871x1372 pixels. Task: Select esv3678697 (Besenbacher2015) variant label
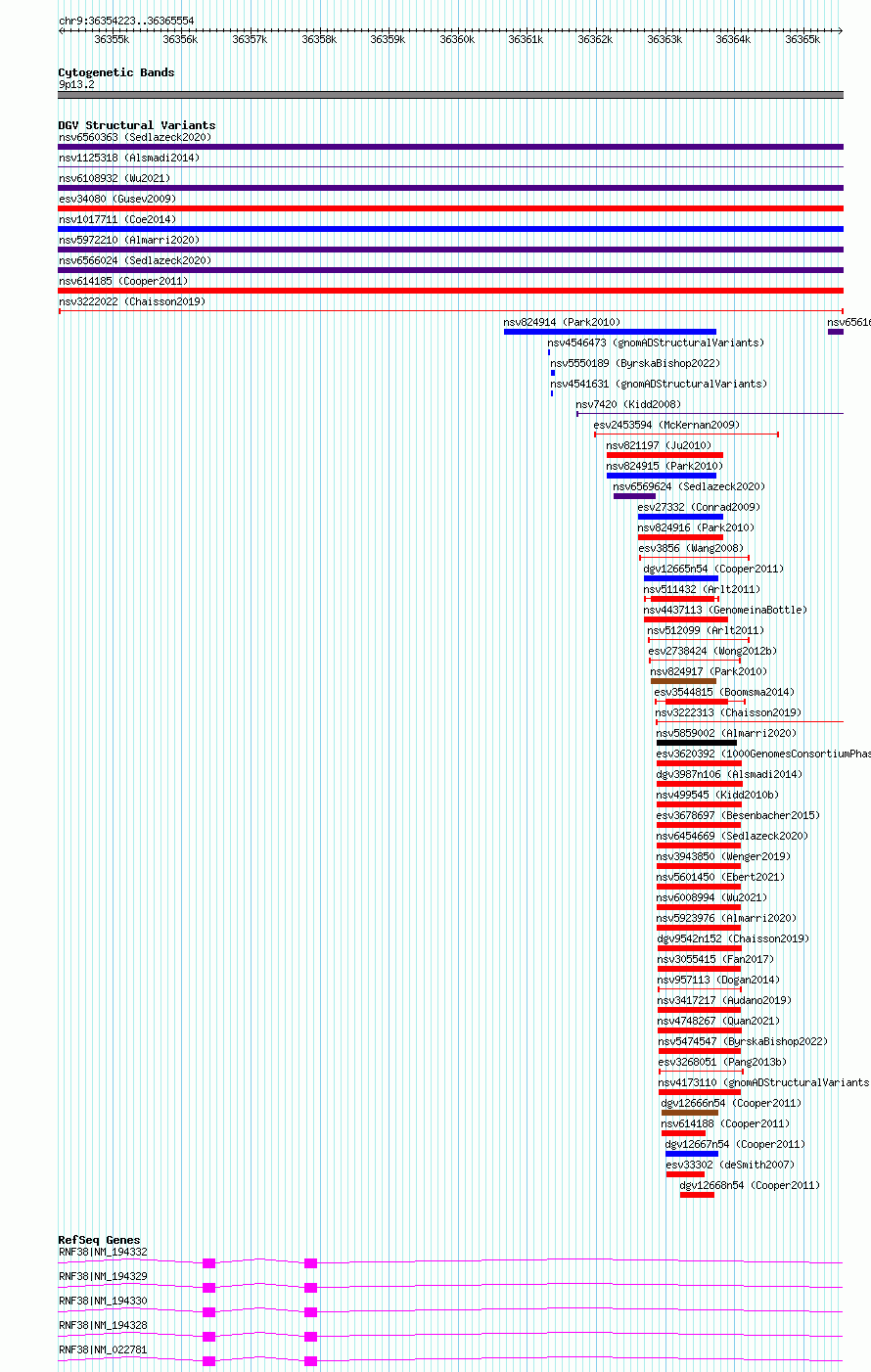738,815
